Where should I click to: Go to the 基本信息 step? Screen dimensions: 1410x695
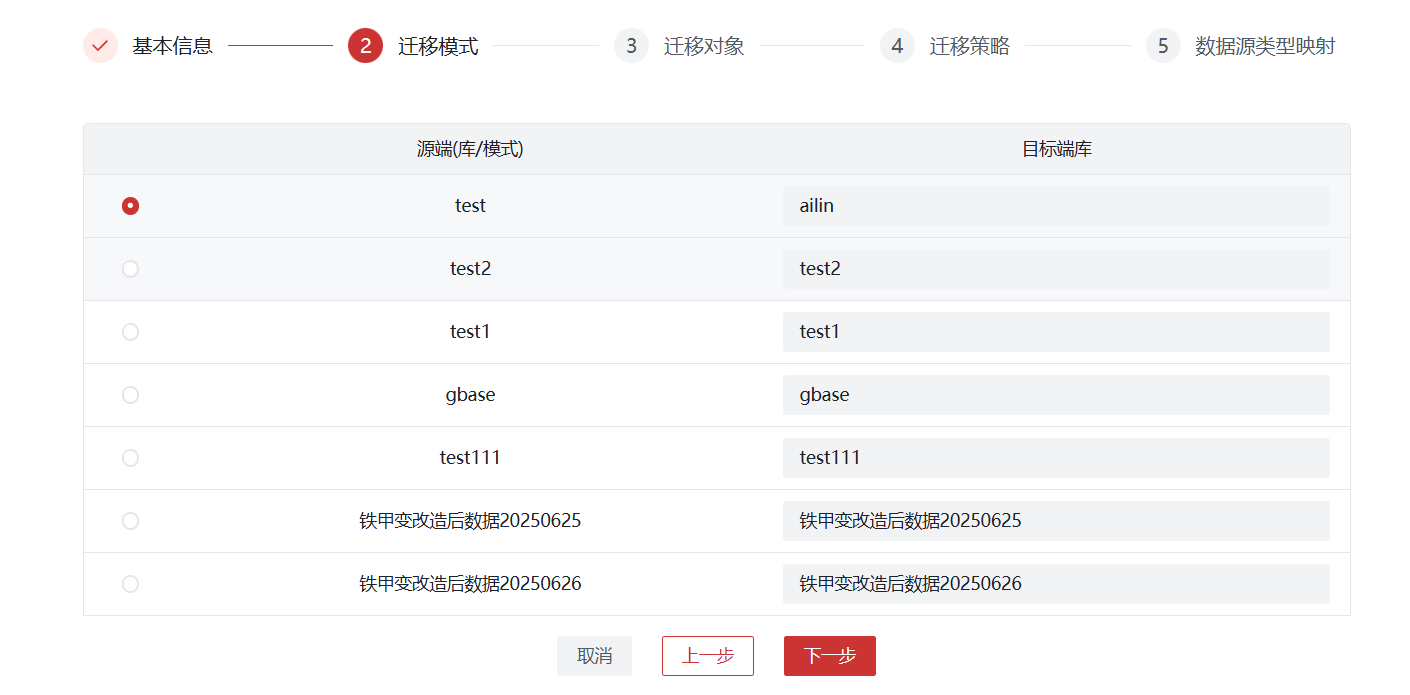172,46
